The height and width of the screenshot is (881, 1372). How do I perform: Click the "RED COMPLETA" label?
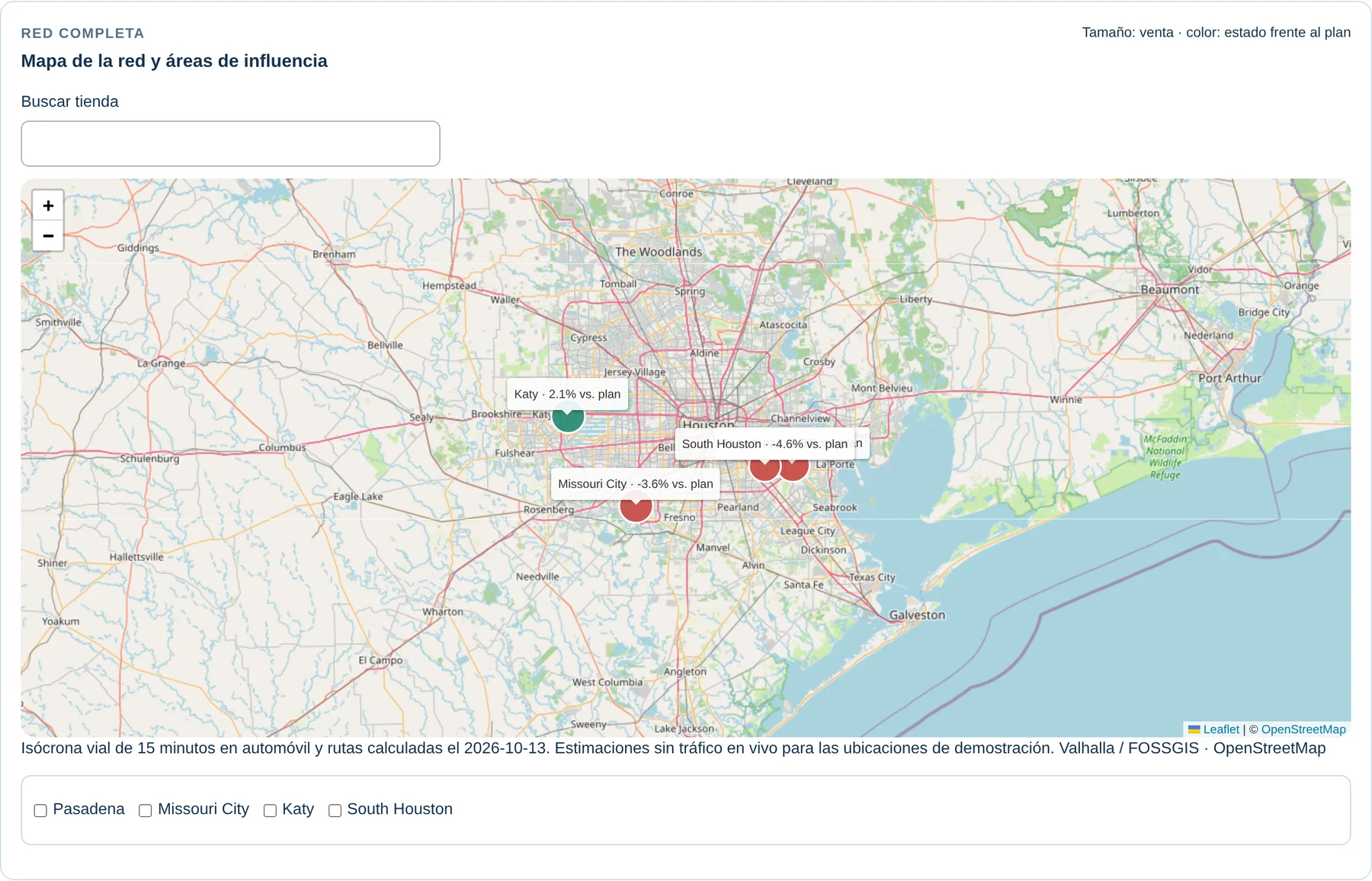(83, 34)
